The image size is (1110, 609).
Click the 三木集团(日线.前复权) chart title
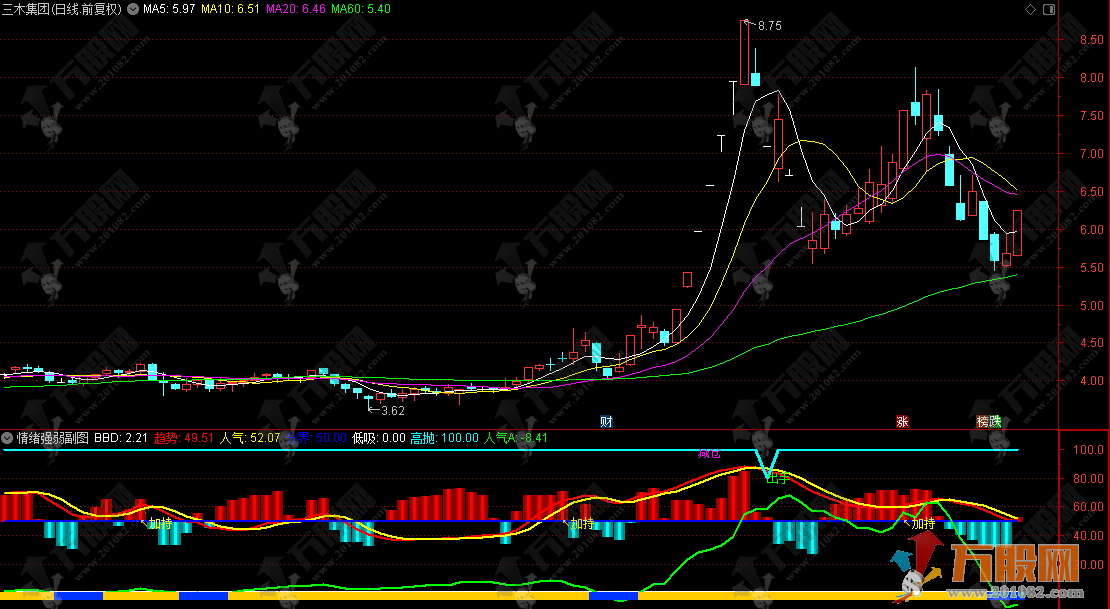[x=62, y=9]
